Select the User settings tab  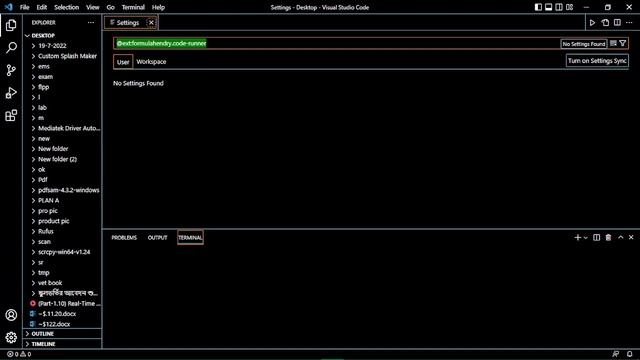coord(123,62)
